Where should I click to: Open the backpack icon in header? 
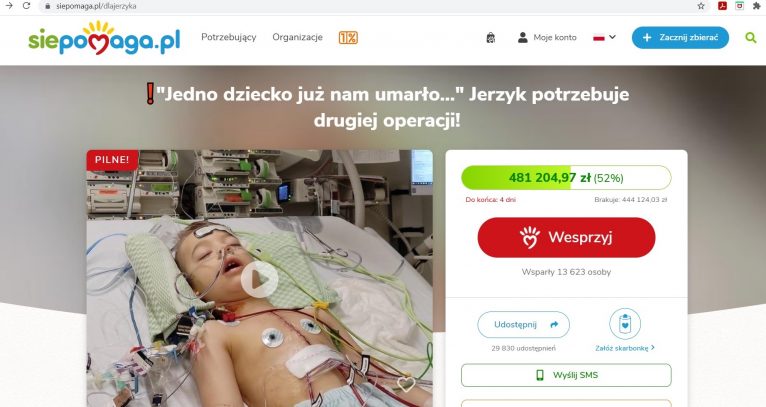[x=491, y=38]
